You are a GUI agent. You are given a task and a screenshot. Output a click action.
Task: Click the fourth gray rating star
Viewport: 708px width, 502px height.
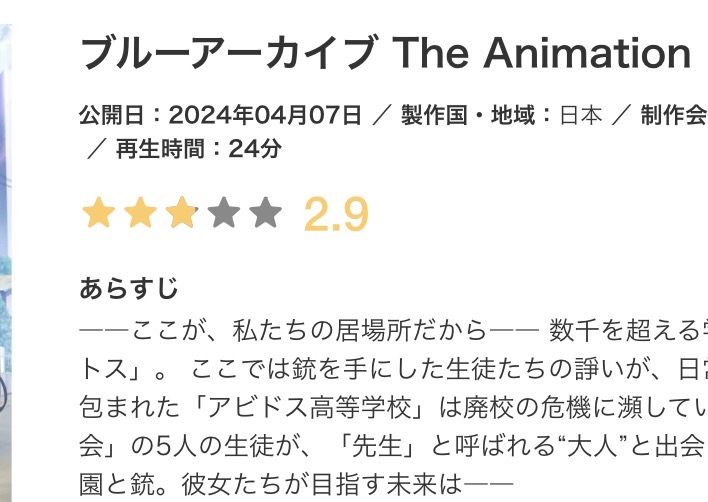point(224,213)
